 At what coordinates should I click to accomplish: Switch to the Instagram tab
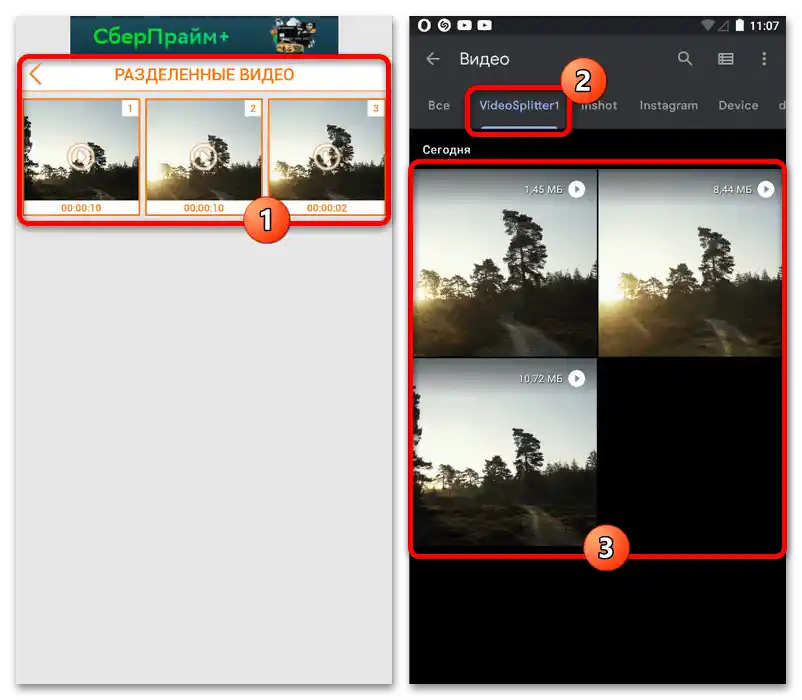pos(669,105)
